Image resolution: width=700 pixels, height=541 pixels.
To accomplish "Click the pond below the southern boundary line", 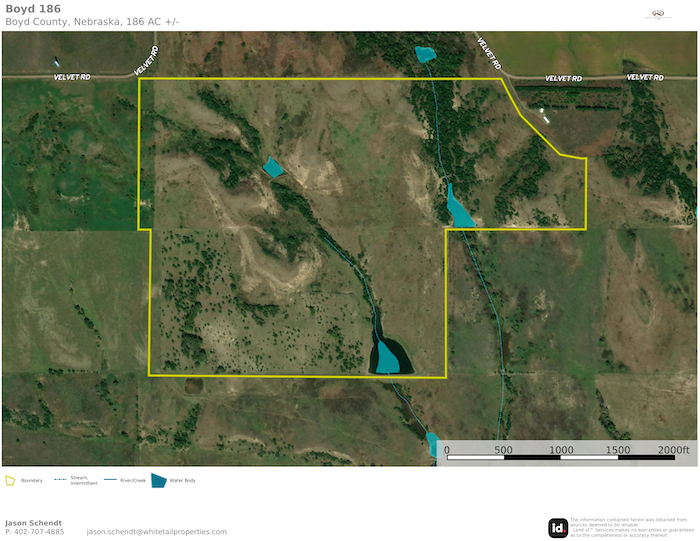I will (433, 444).
